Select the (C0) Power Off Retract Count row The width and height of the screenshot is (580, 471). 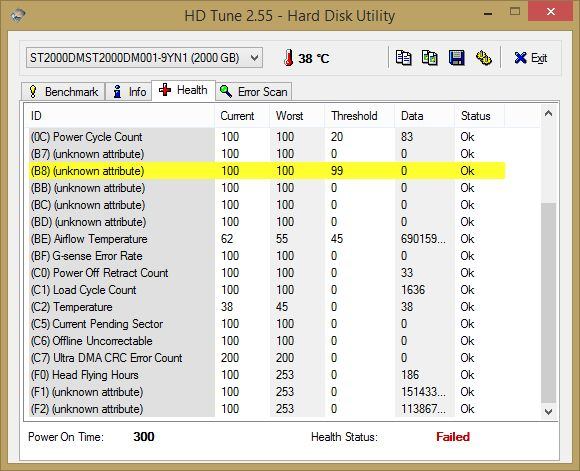pyautogui.click(x=267, y=273)
